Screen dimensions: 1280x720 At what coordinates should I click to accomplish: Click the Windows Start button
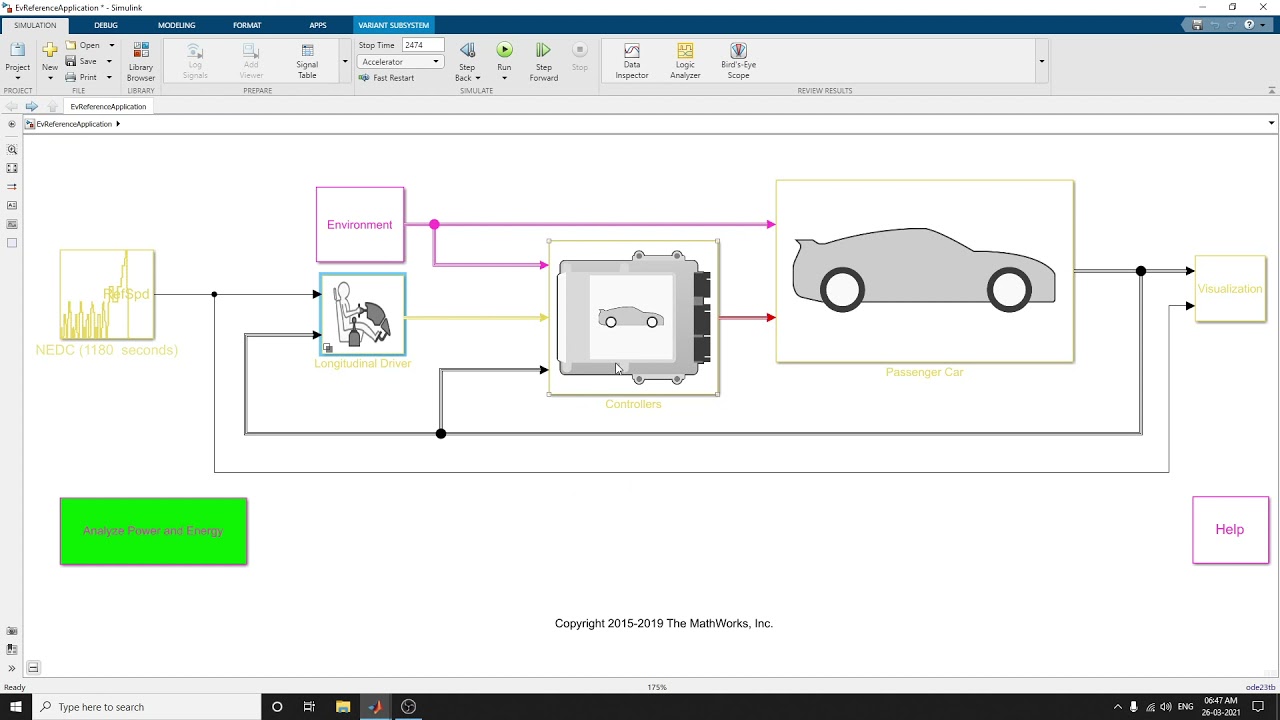coord(16,707)
